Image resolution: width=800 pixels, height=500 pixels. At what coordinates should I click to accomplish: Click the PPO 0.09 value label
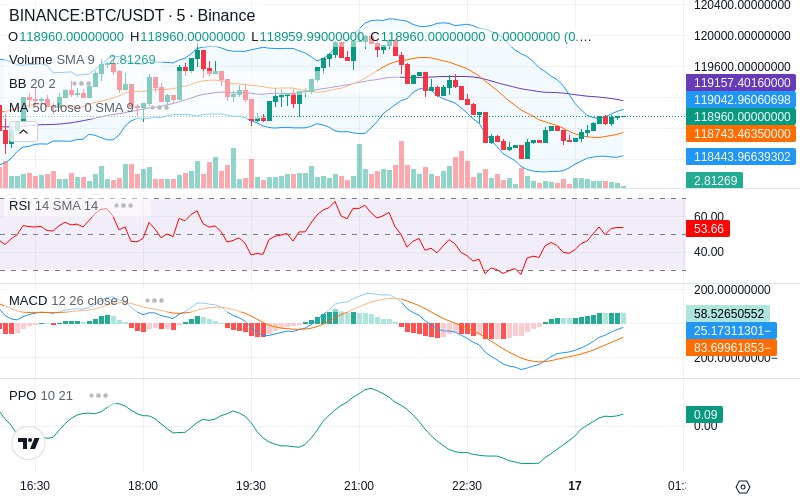pos(705,415)
